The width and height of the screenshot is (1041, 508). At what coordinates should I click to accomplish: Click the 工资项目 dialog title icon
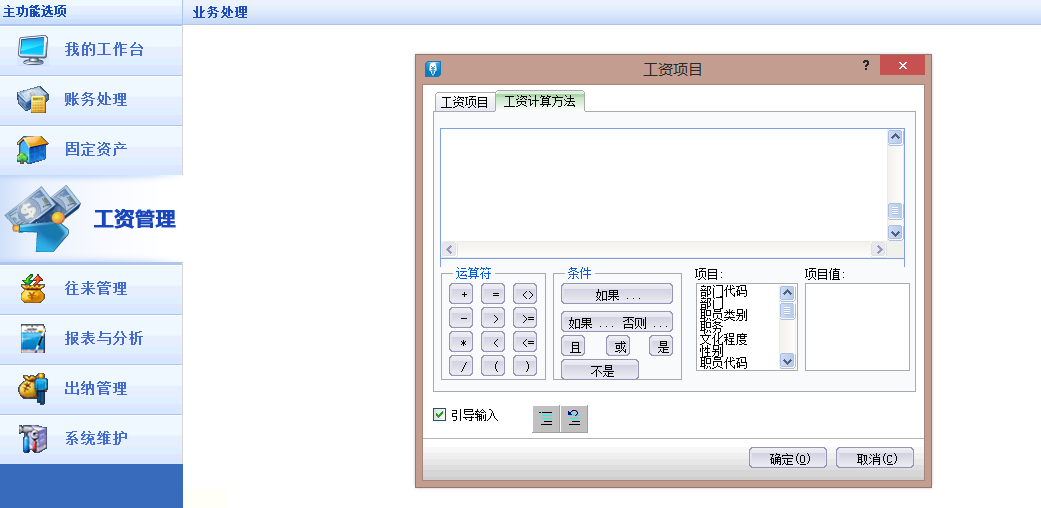click(433, 68)
